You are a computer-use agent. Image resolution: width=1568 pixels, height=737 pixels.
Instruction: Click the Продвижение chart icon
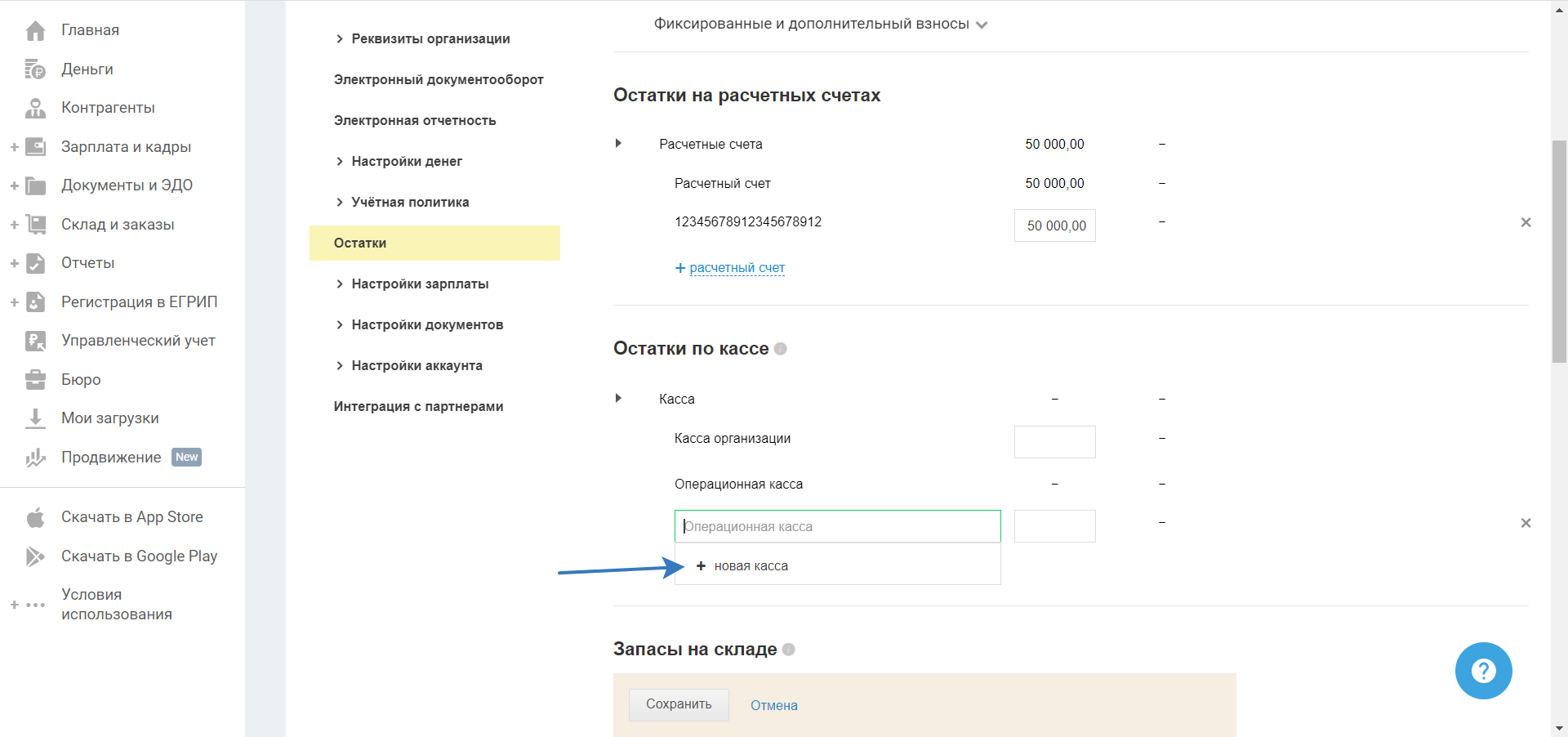click(35, 458)
